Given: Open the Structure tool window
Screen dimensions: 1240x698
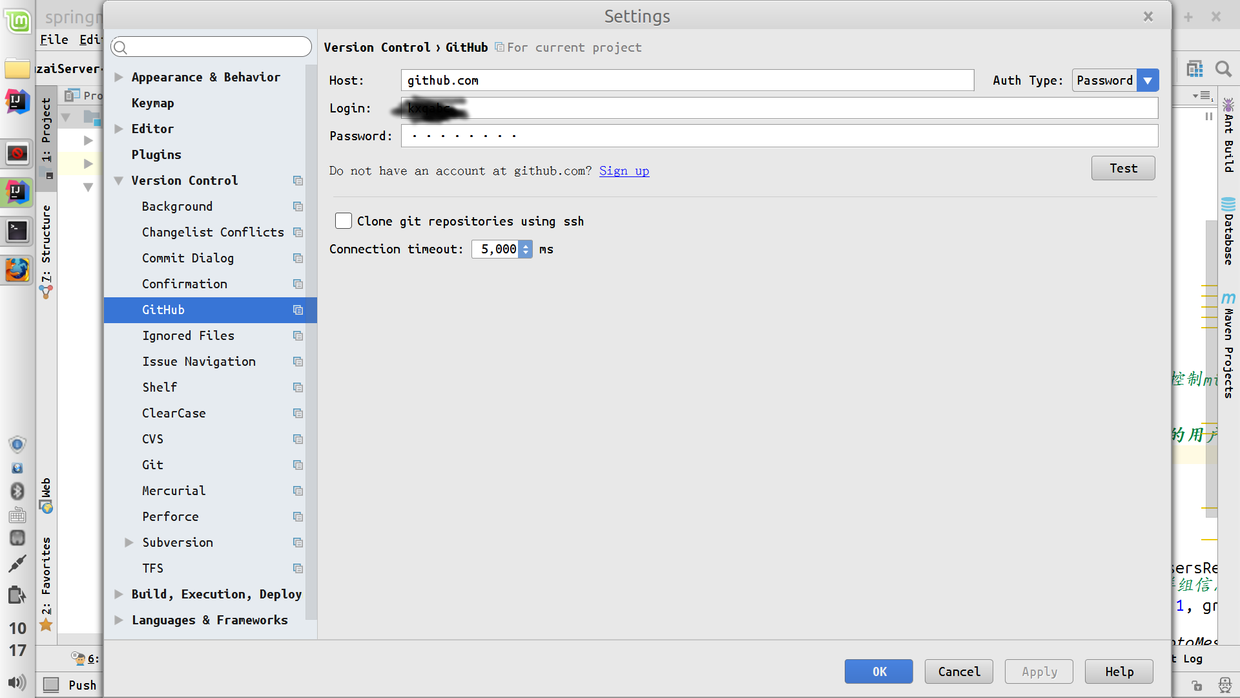Looking at the screenshot, I should [46, 240].
